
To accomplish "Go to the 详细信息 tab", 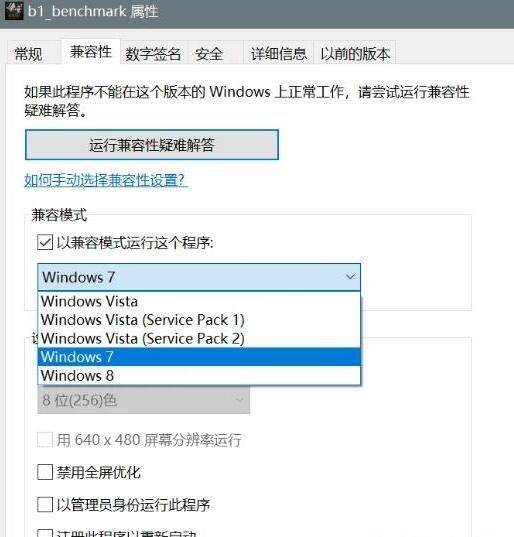I will (x=278, y=53).
